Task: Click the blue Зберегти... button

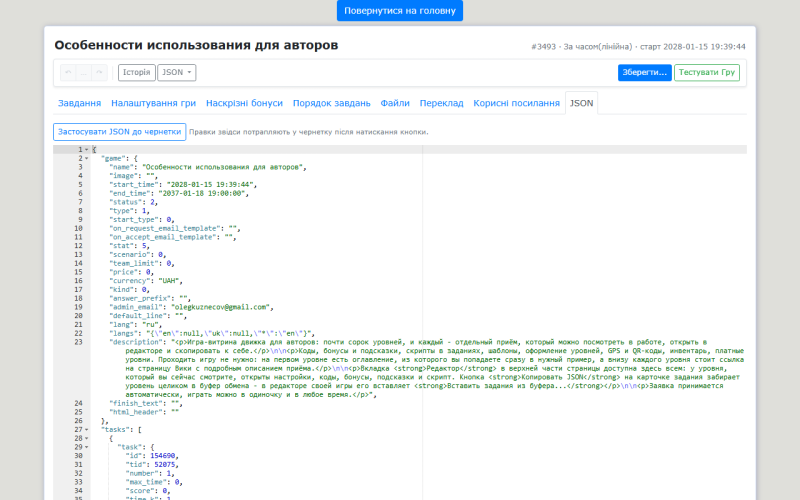Action: [644, 72]
